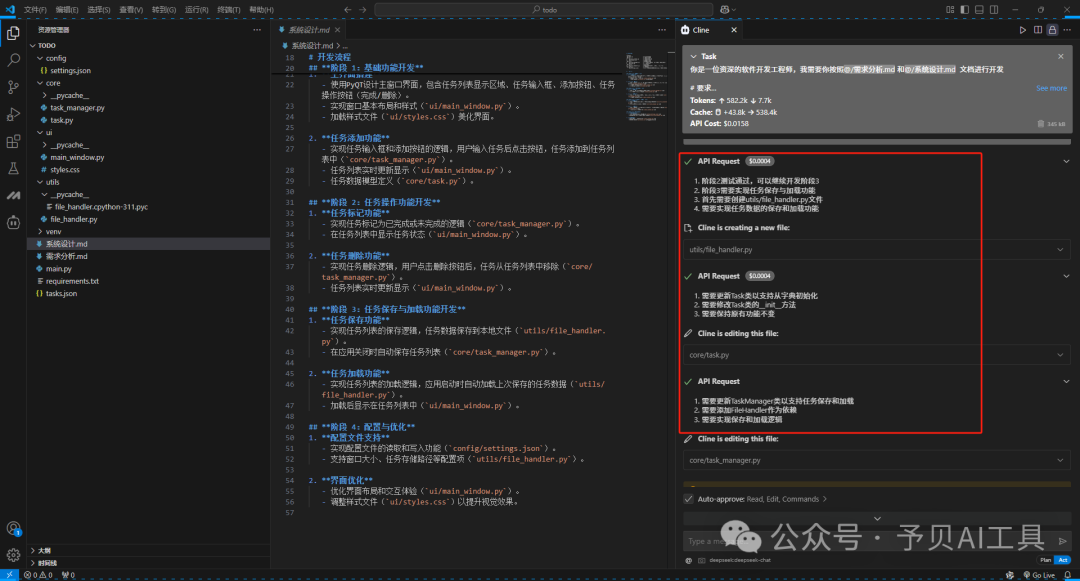Close the current Cline task with X
The width and height of the screenshot is (1080, 581).
tap(1061, 56)
